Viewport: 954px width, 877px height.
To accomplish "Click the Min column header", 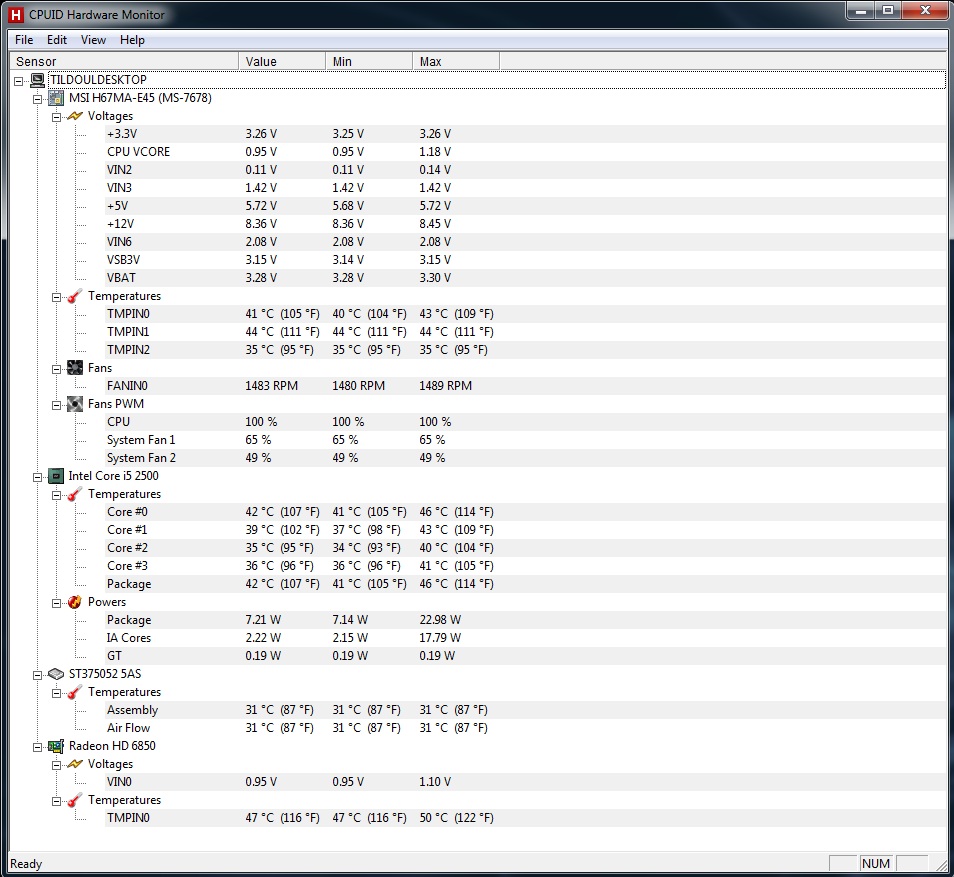I will click(x=369, y=61).
